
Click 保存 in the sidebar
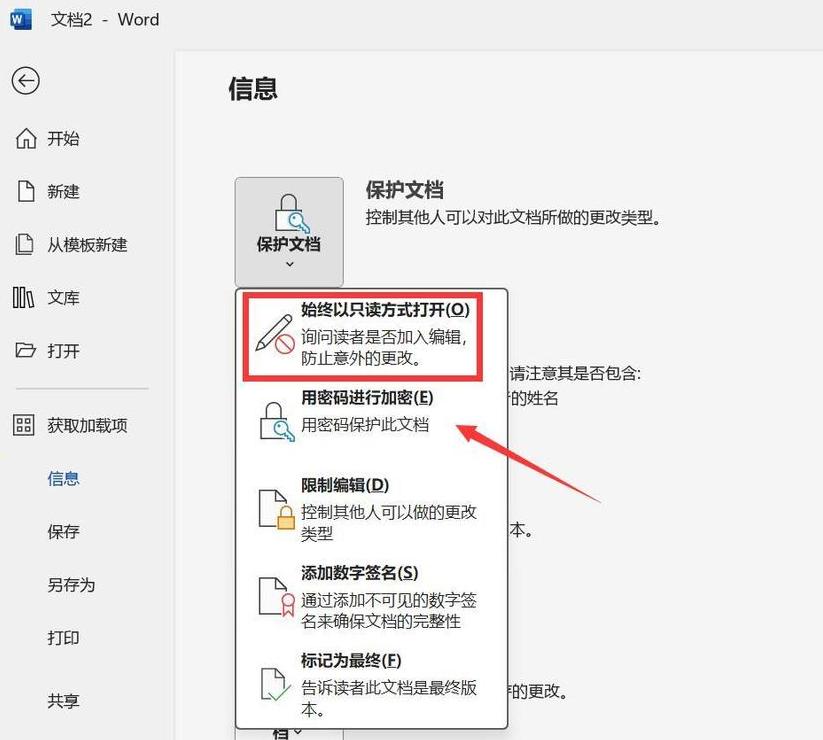pyautogui.click(x=64, y=532)
